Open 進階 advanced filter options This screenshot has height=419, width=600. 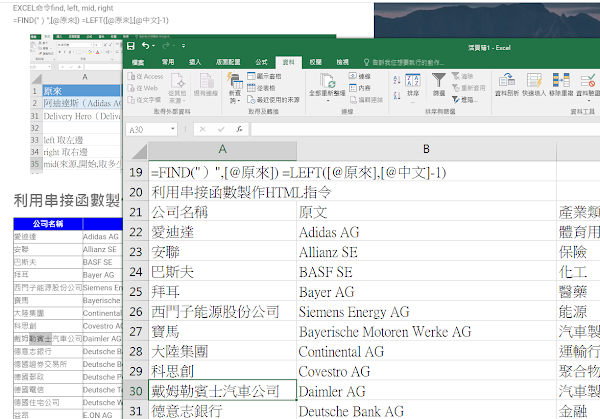coord(465,100)
